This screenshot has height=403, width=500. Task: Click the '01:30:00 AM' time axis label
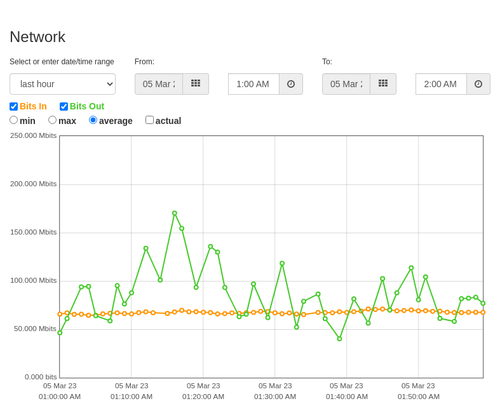275,397
